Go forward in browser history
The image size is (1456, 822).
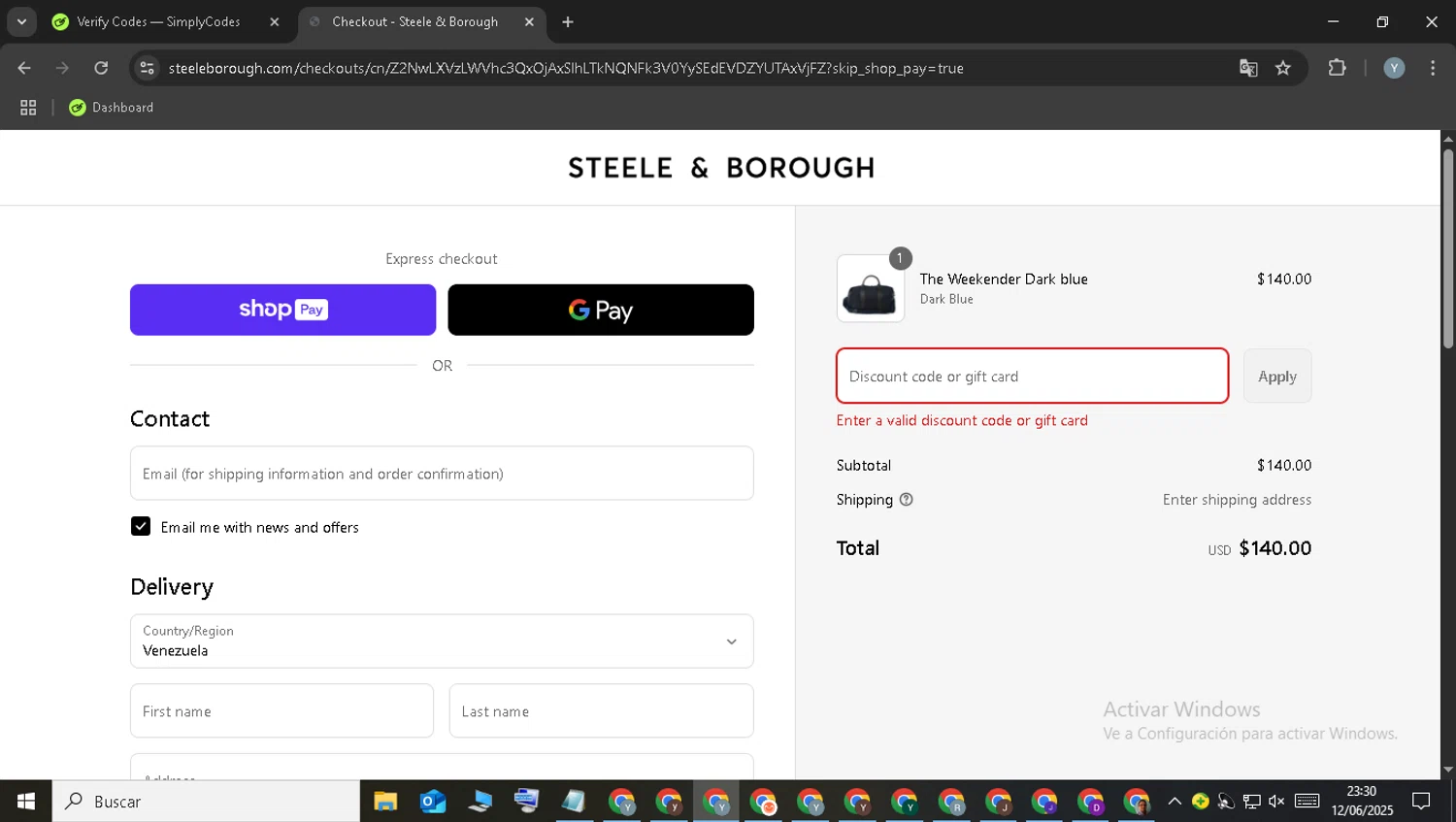tap(62, 68)
